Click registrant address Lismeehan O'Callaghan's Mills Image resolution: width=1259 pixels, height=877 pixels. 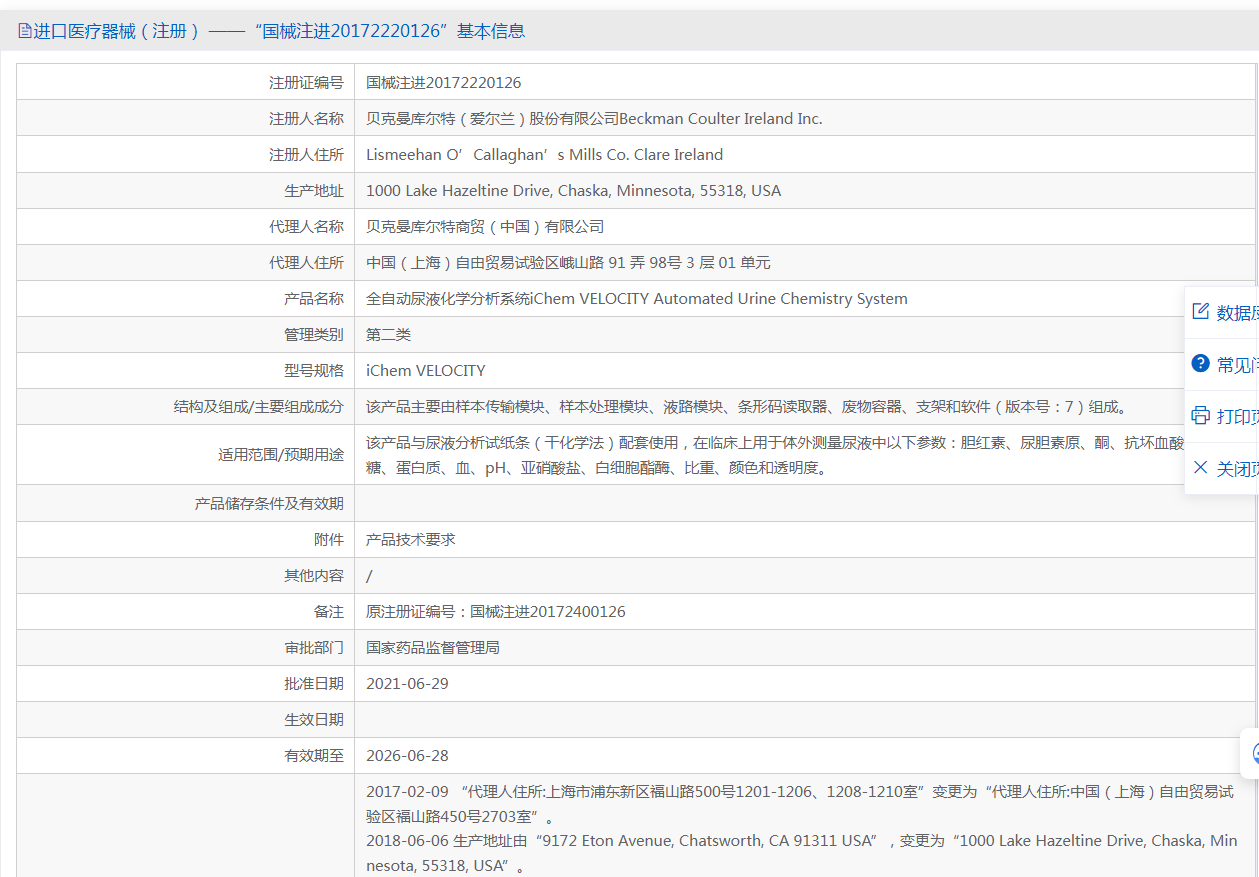[x=545, y=155]
